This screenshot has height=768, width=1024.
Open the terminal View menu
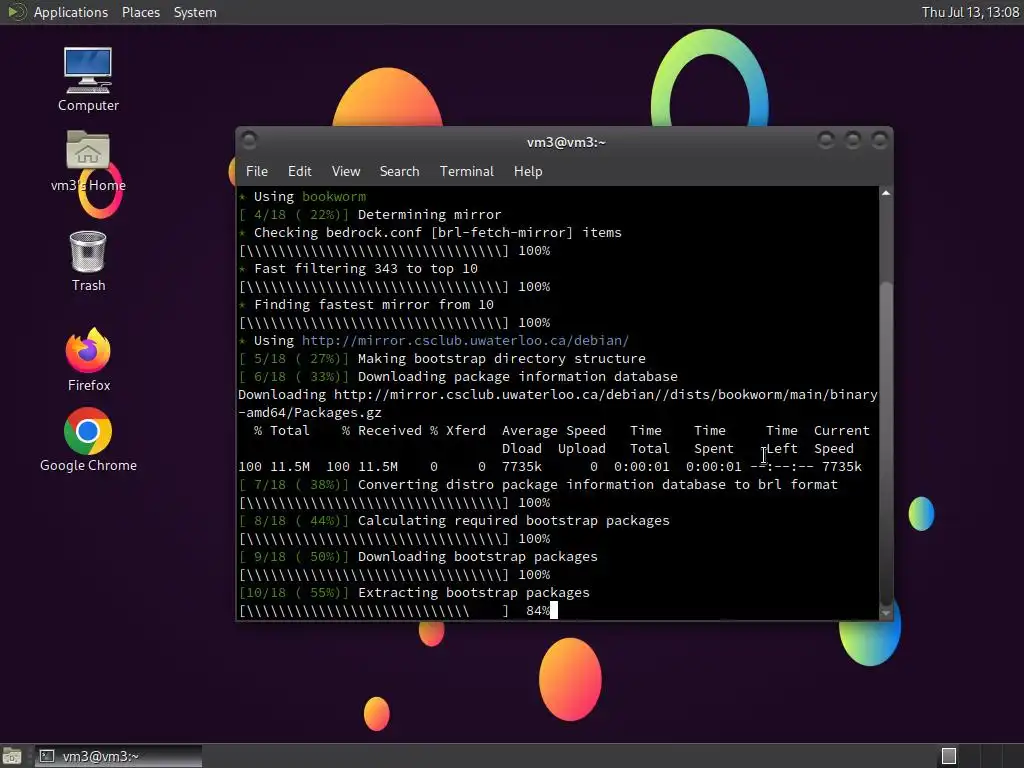pos(345,171)
